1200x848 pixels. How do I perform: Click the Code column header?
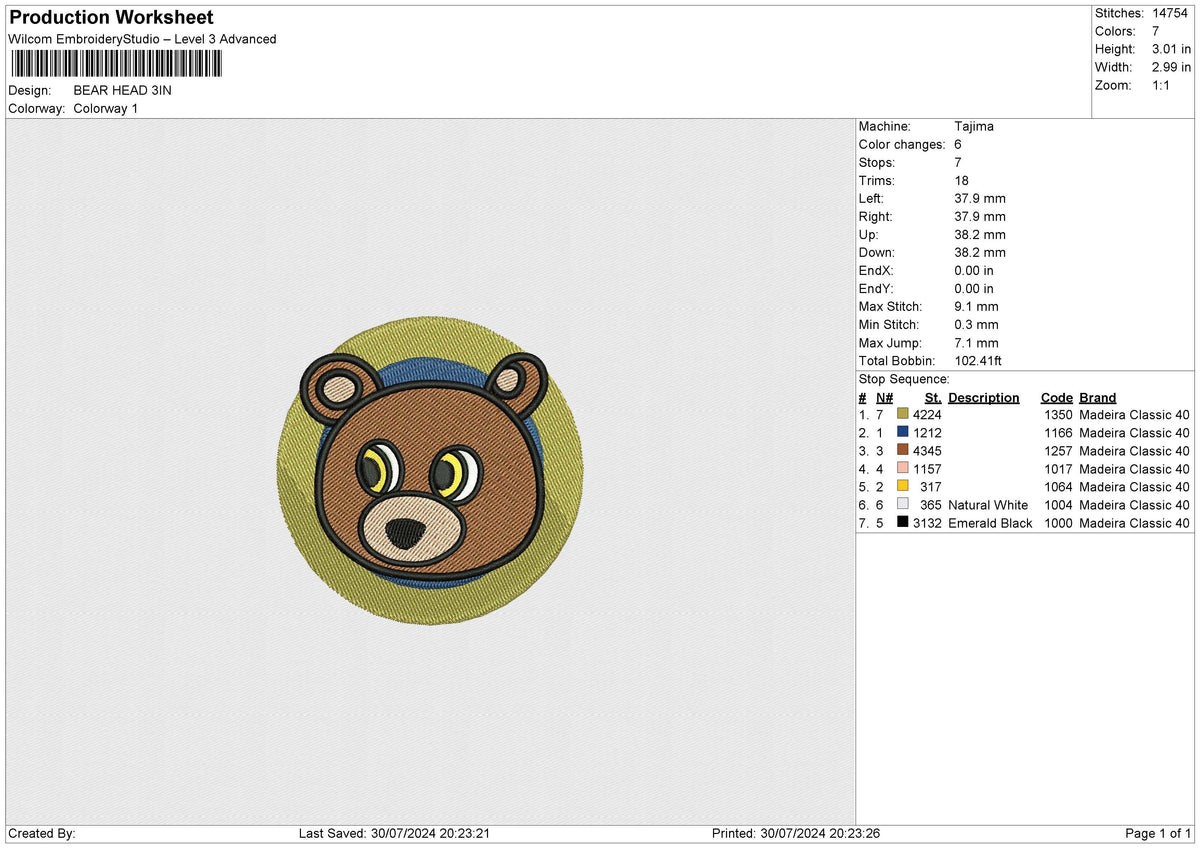pyautogui.click(x=1056, y=397)
